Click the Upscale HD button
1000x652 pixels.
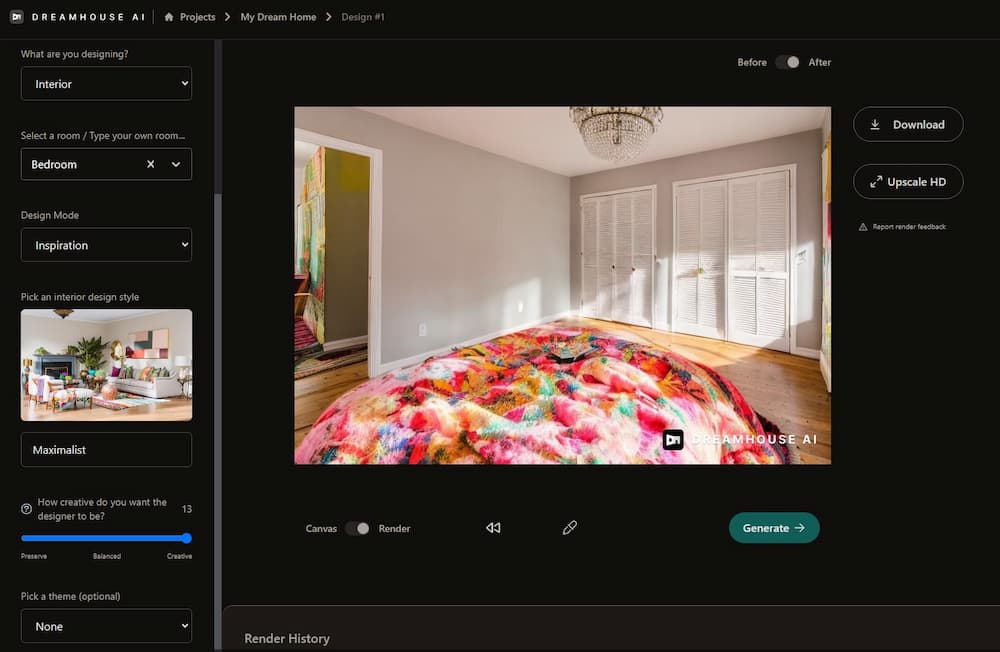908,181
